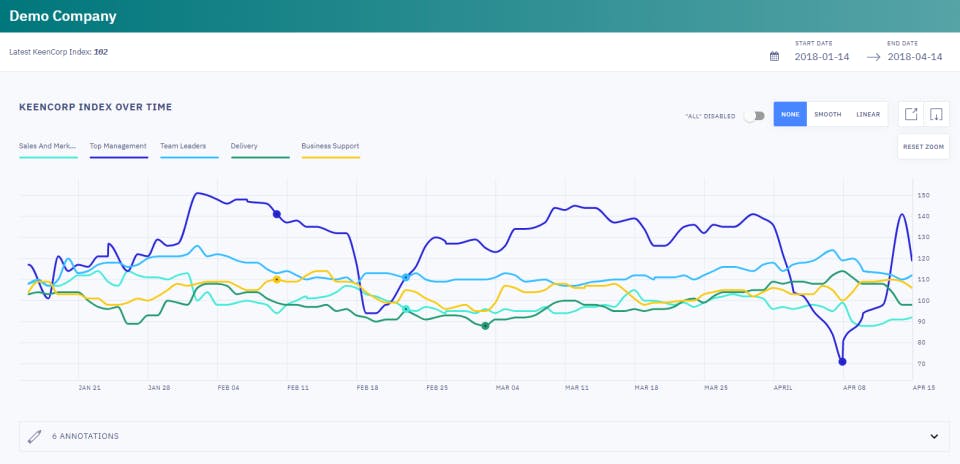
Task: Toggle the "ALL" disabled switch
Action: tap(754, 116)
